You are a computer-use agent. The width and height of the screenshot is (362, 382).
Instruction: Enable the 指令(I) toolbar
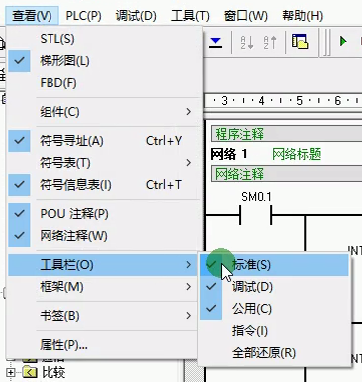pyautogui.click(x=274, y=331)
